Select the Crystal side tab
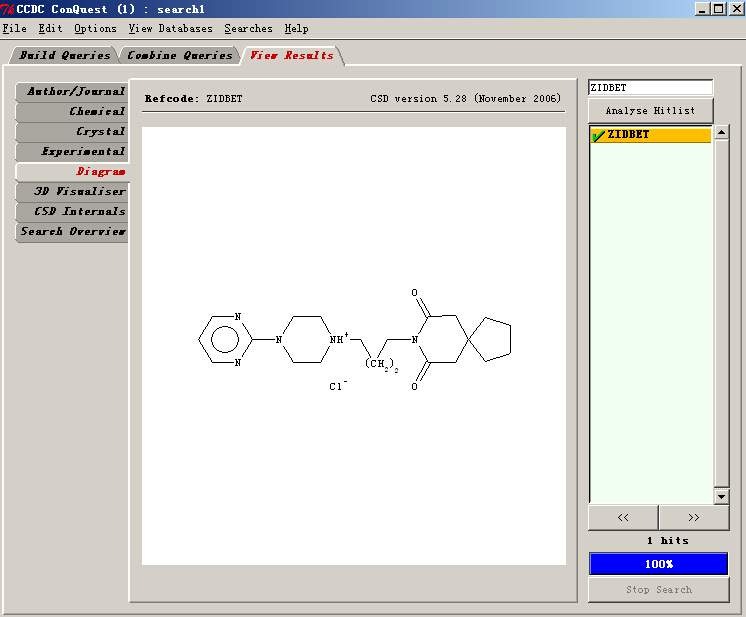Screen dimensions: 746x617 pyautogui.click(x=100, y=132)
